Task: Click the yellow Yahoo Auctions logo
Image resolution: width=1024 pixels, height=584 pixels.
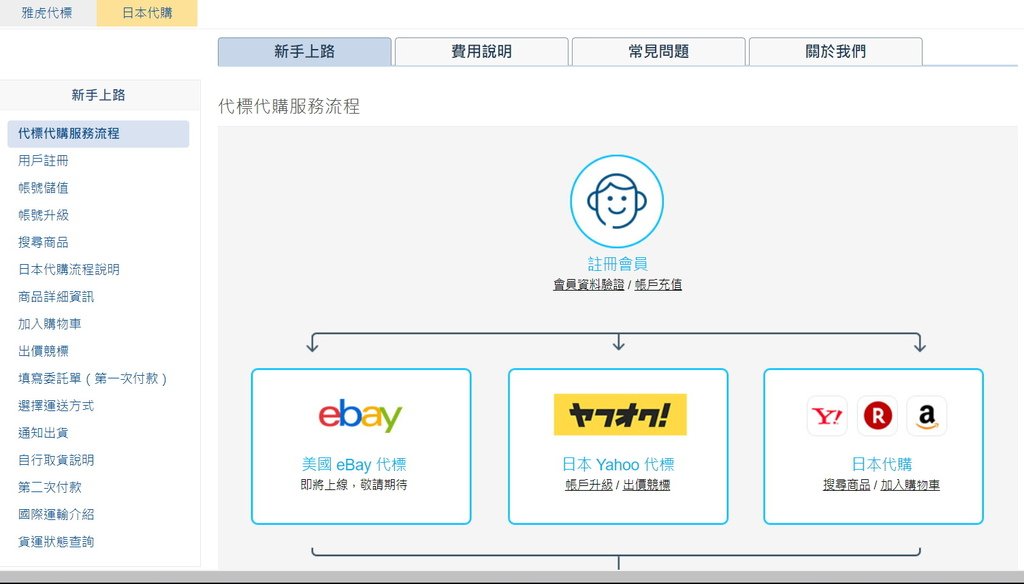Action: click(620, 414)
